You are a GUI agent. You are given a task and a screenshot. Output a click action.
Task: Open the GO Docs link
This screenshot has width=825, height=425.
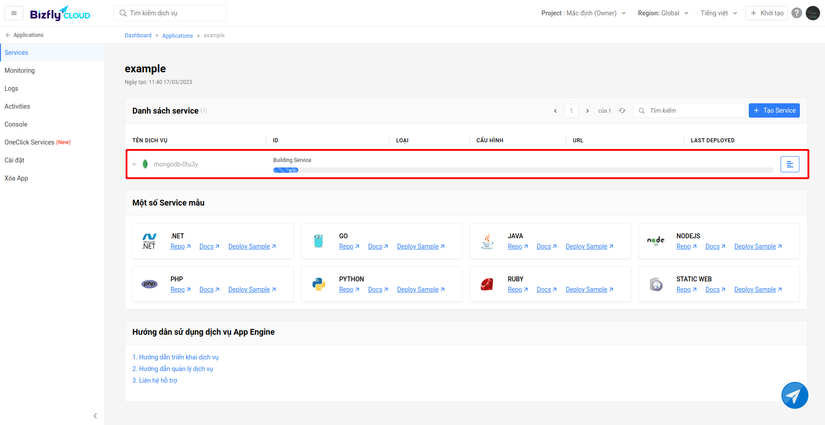pos(378,246)
